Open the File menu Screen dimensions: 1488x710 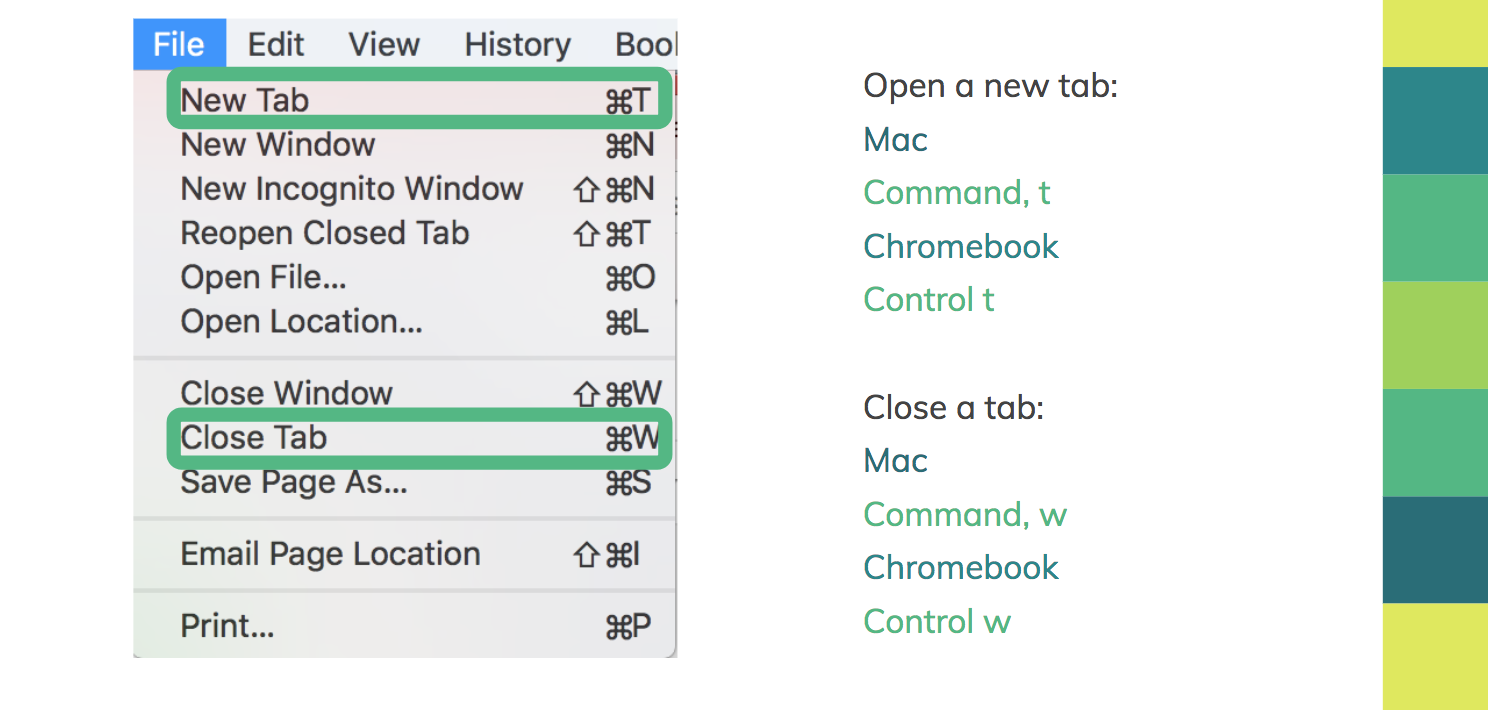(179, 45)
